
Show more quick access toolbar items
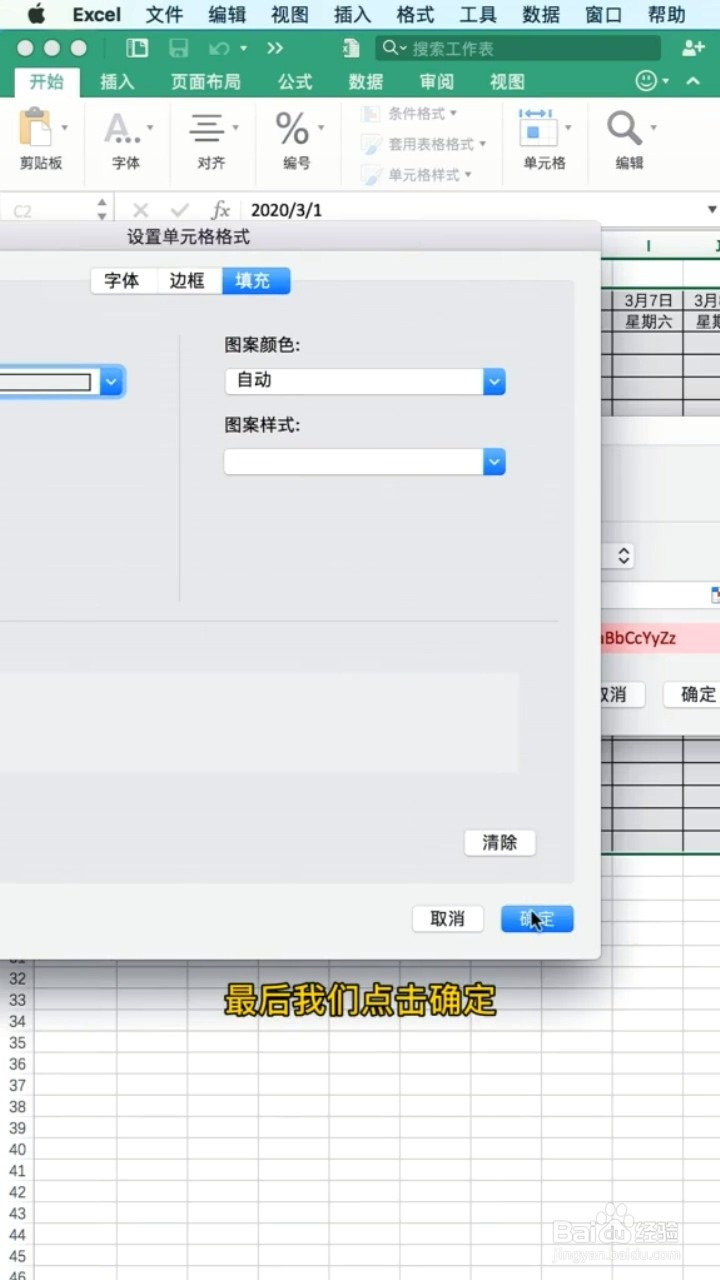tap(275, 48)
